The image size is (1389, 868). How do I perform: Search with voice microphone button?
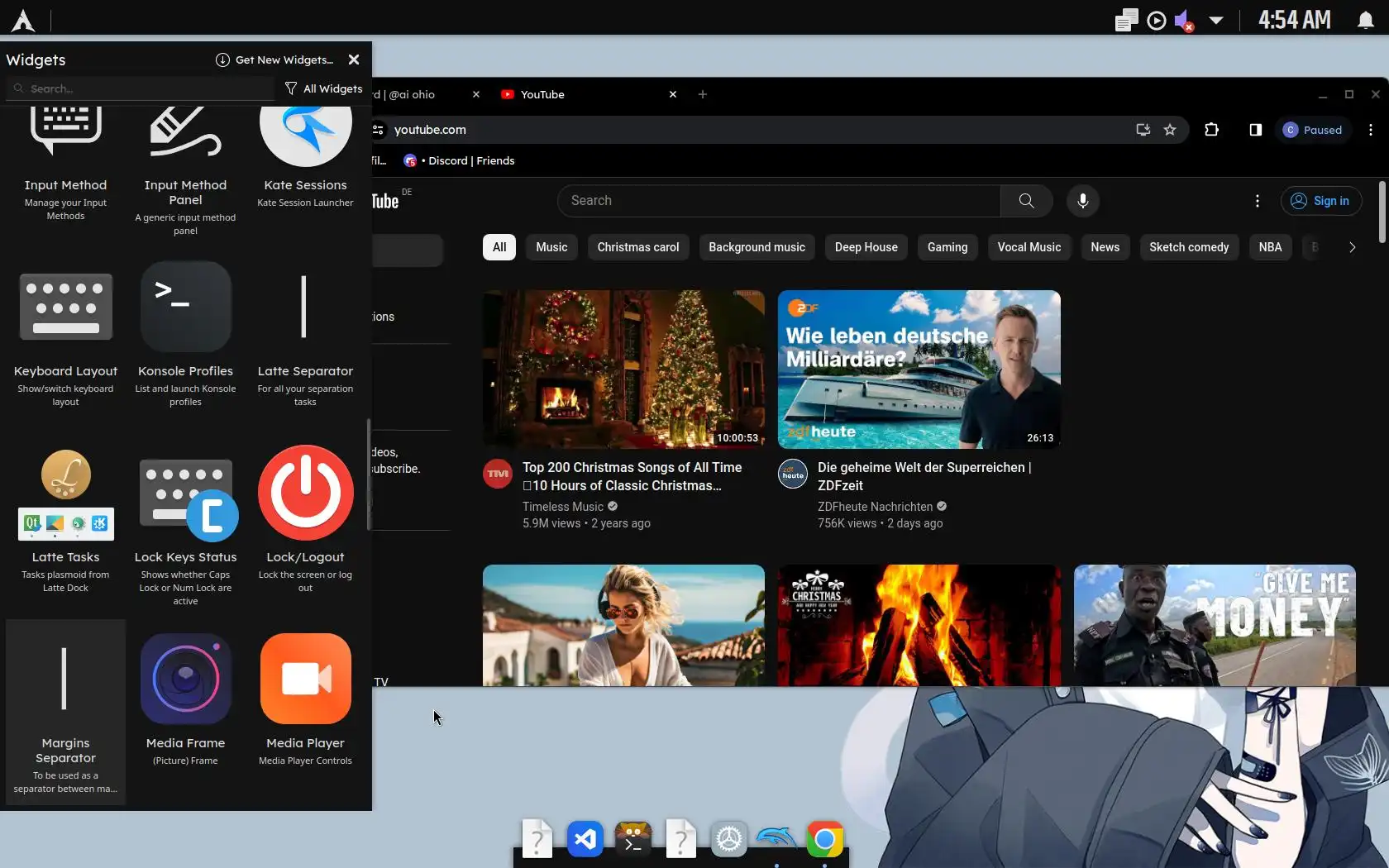[x=1082, y=201]
